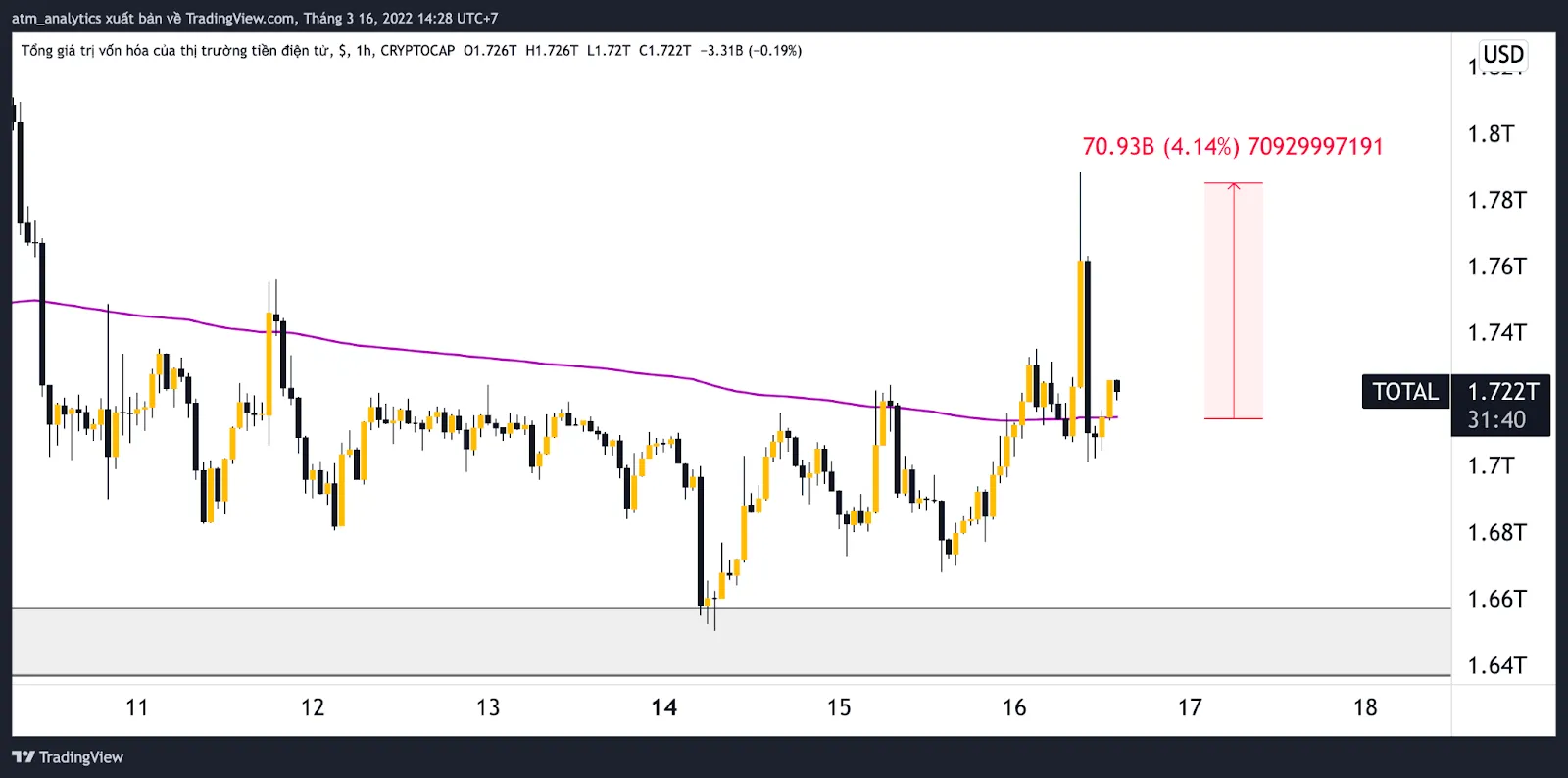Click the gray support zone rectangle
1568x778 pixels.
coord(731,642)
